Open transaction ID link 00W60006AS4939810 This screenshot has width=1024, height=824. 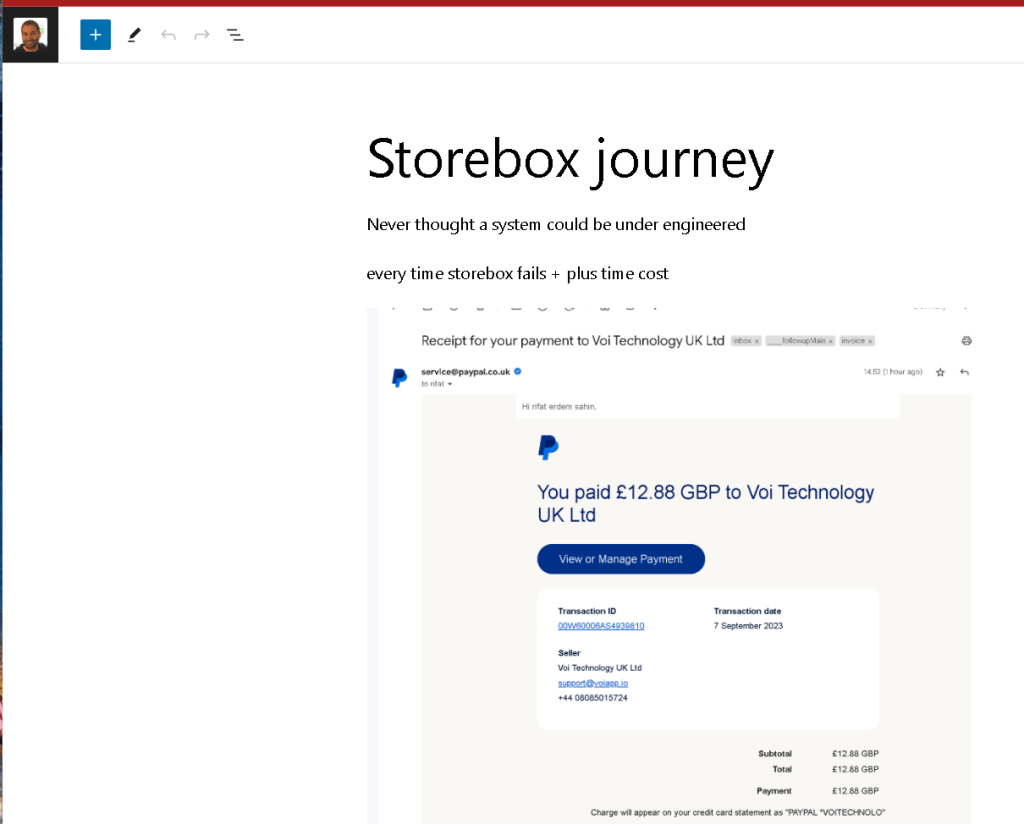601,626
